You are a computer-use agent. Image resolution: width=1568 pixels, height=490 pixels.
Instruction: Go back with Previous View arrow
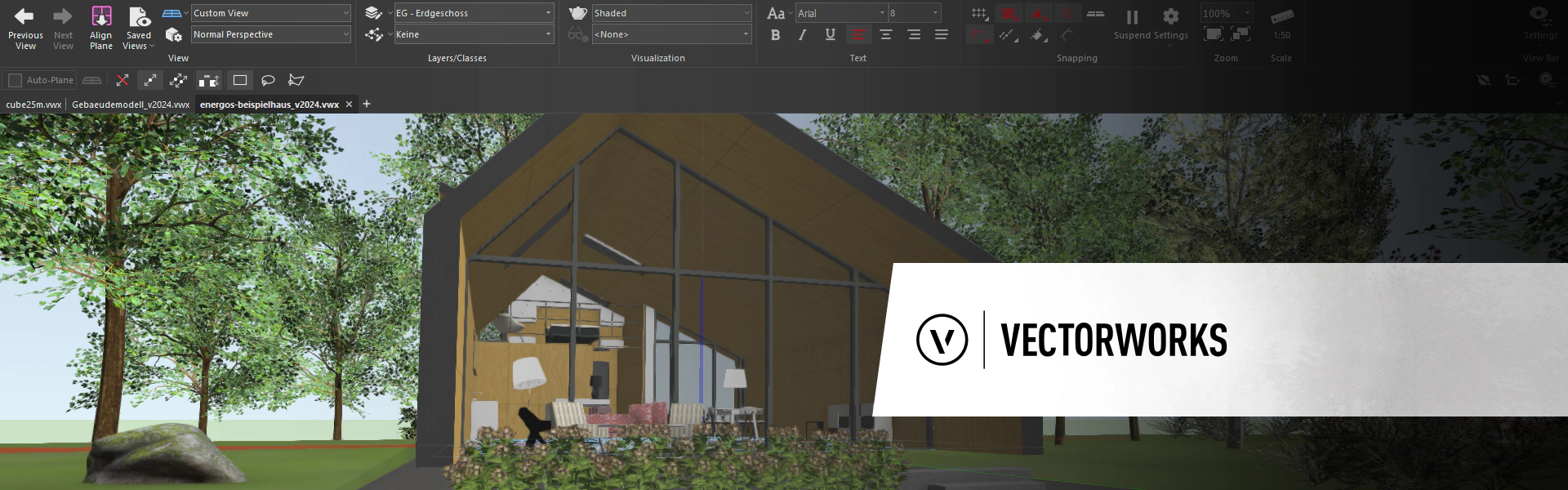(x=24, y=17)
